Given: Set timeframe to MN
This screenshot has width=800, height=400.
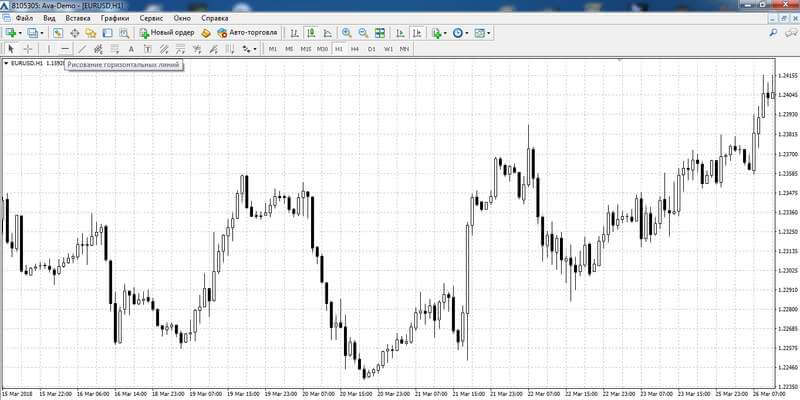Looking at the screenshot, I should [x=404, y=49].
